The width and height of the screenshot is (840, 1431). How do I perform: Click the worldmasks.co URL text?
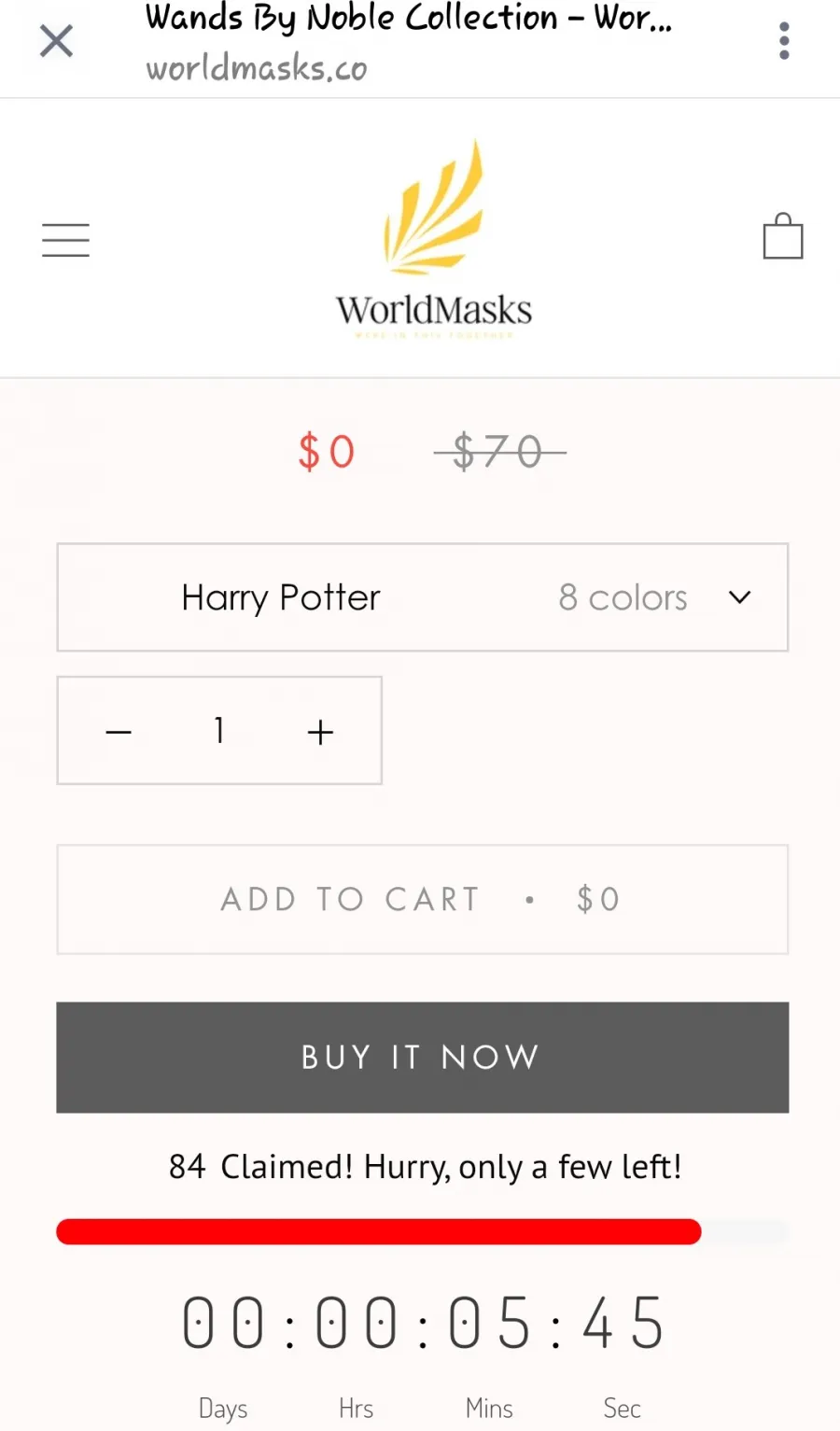point(257,68)
